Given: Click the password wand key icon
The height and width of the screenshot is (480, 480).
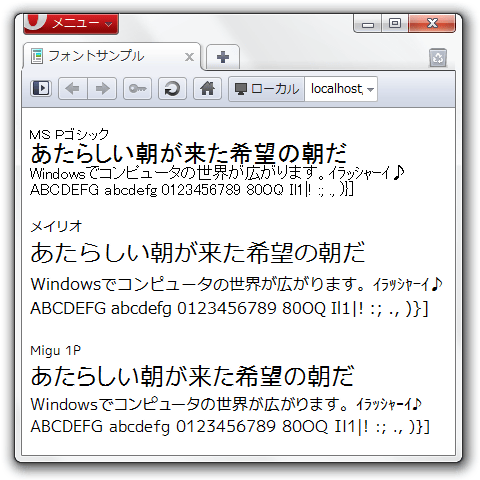Looking at the screenshot, I should pyautogui.click(x=137, y=89).
